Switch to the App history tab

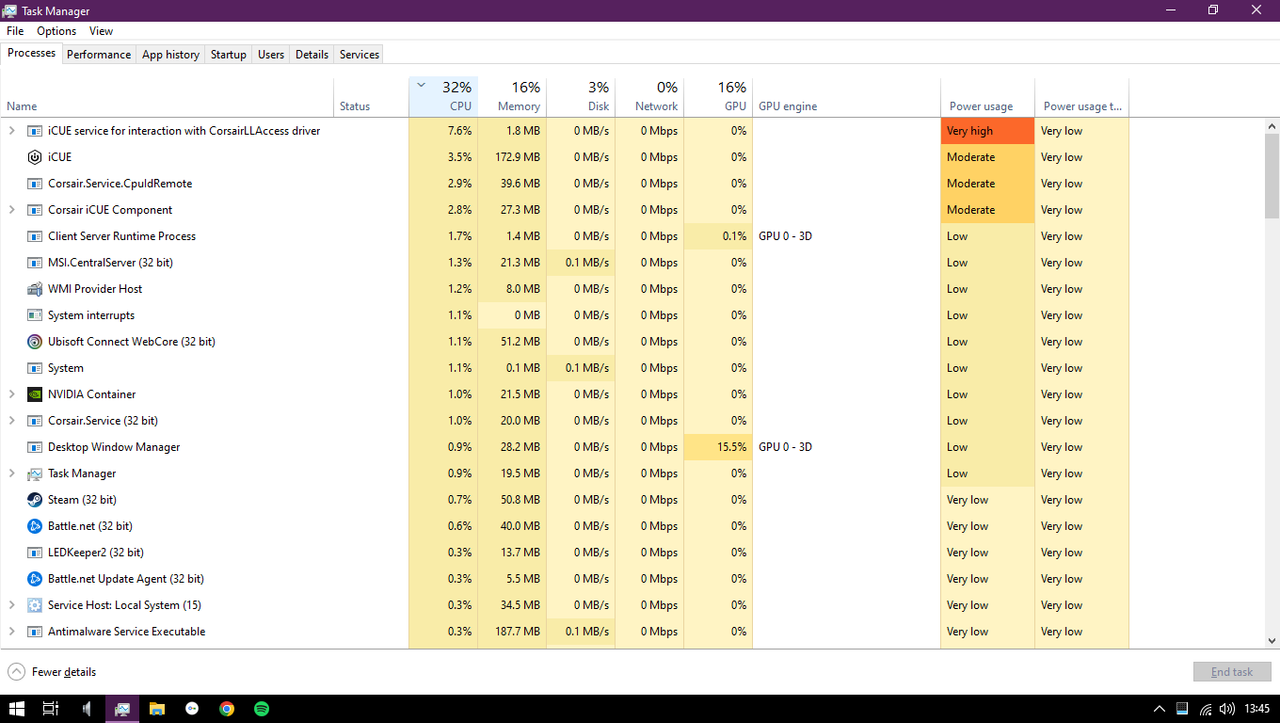pos(171,54)
